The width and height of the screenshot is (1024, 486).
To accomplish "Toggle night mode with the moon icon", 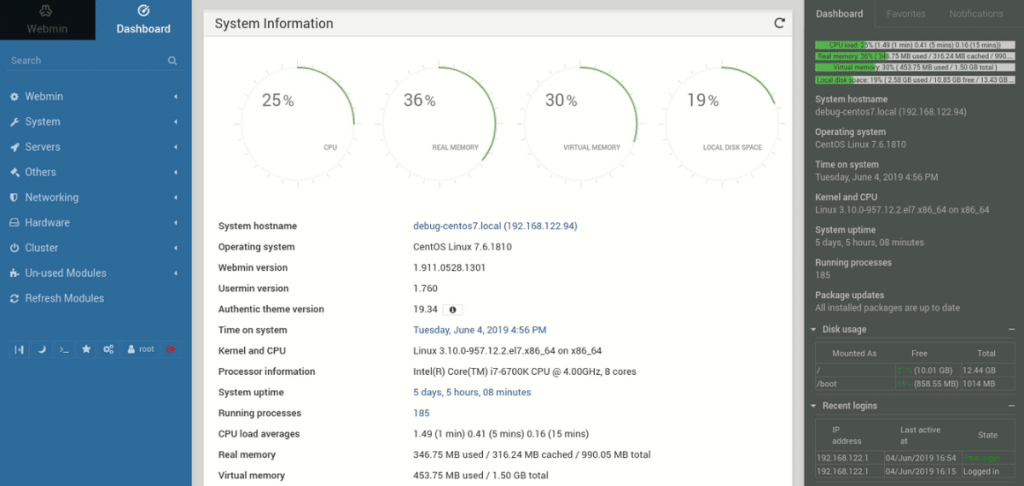I will [x=42, y=349].
